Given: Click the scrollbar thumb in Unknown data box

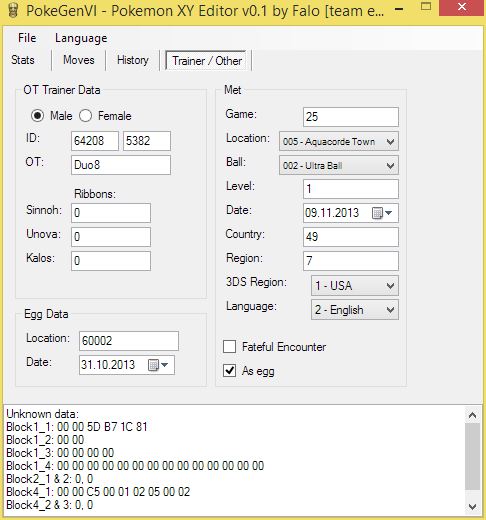Looking at the screenshot, I should pyautogui.click(x=472, y=457).
